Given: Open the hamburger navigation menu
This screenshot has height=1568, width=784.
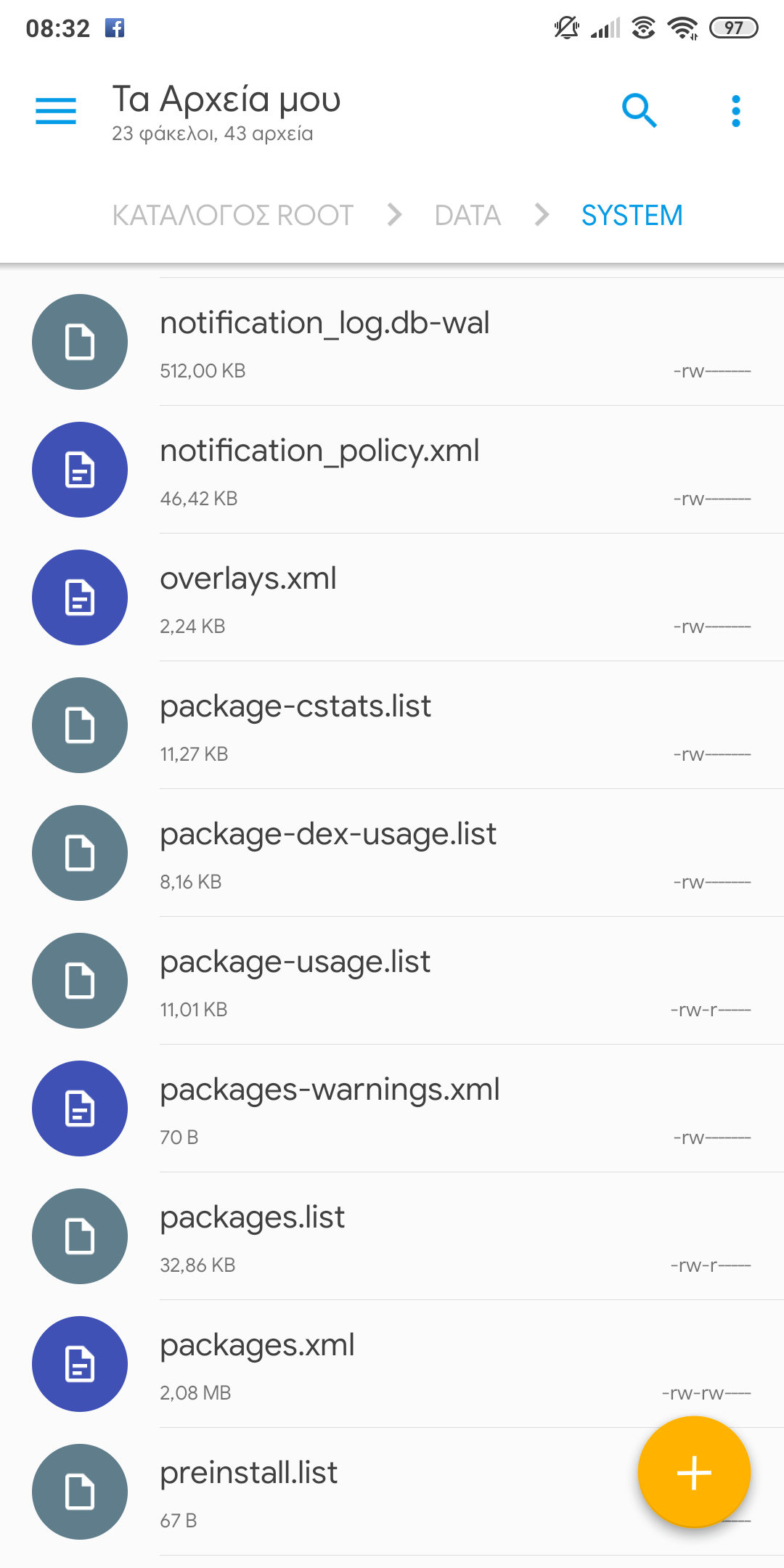Looking at the screenshot, I should tap(56, 111).
